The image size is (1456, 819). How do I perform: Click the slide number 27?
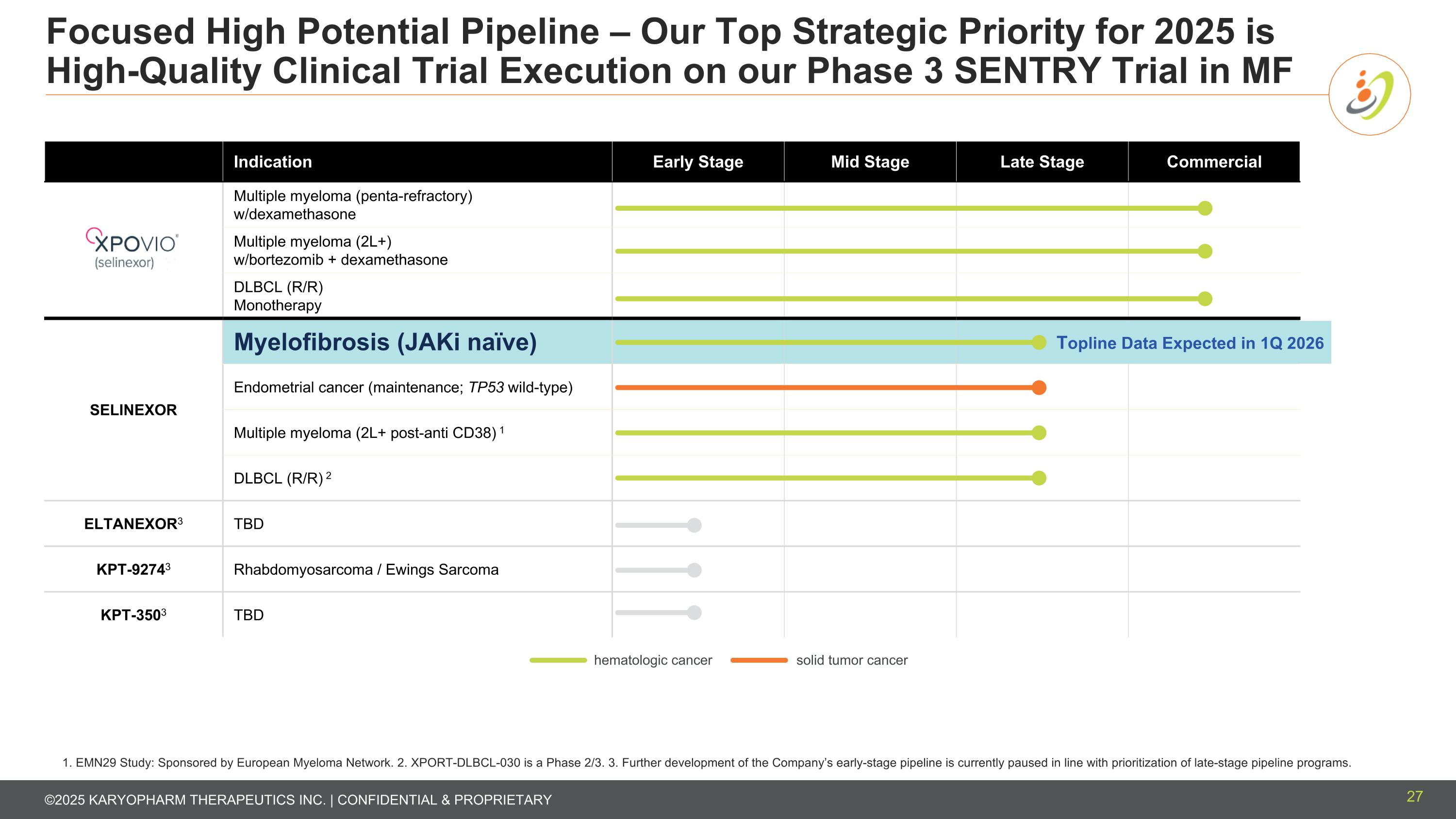(1414, 796)
